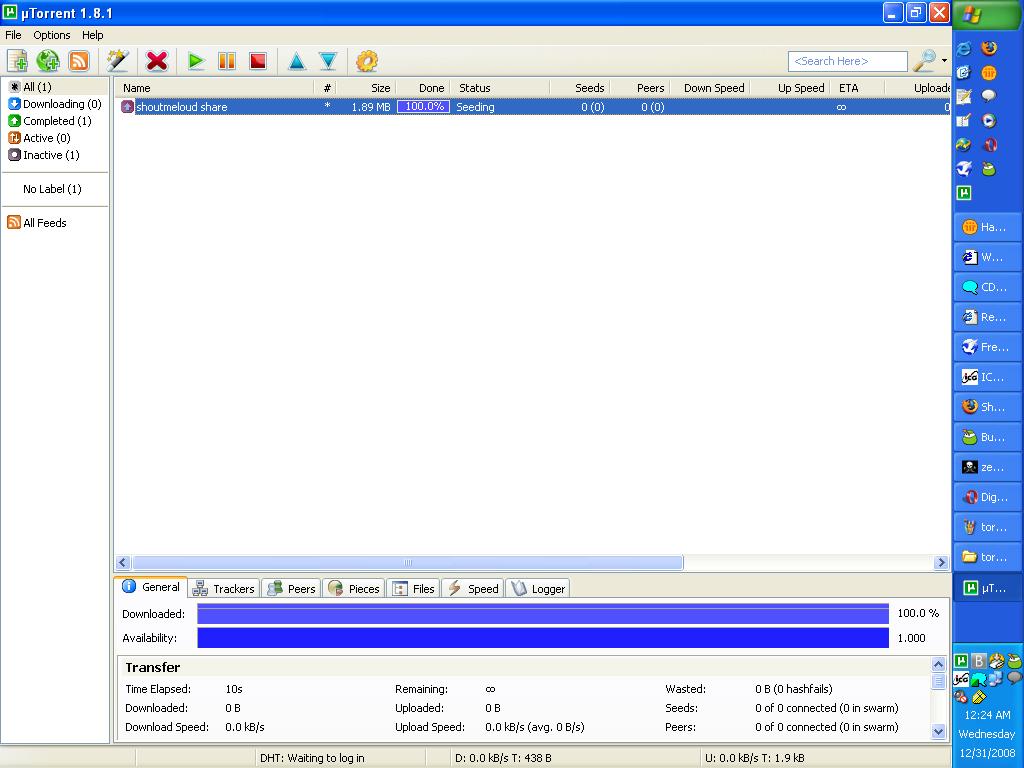Switch to the Trackers tab

[224, 588]
